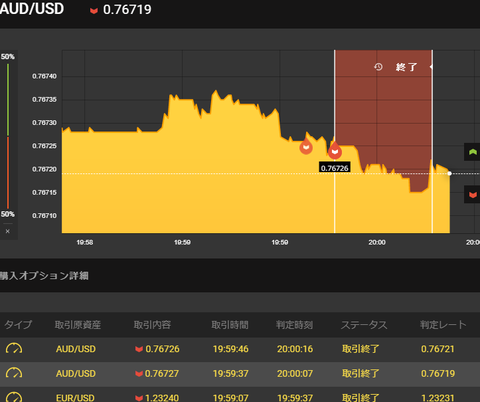Sort by the 取引時間 column header
Viewport: 480px width, 402px height.
pos(230,325)
